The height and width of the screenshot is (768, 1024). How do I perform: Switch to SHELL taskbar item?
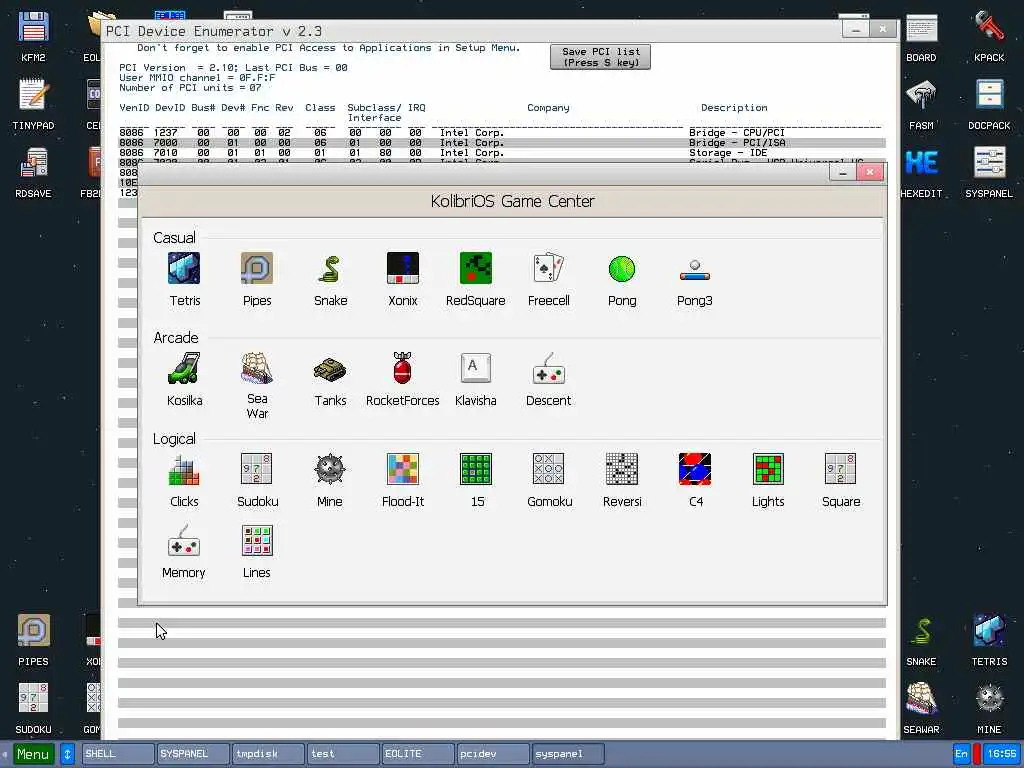118,754
